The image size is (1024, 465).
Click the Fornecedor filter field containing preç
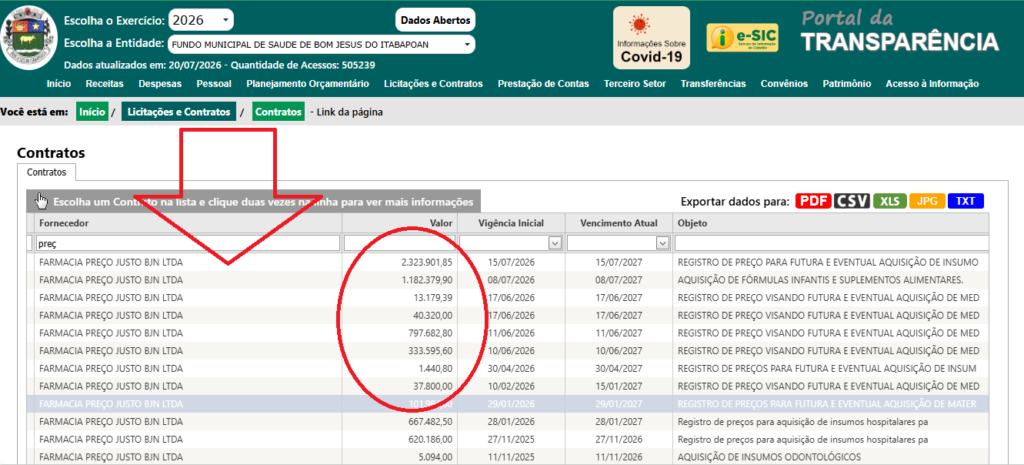click(x=187, y=243)
